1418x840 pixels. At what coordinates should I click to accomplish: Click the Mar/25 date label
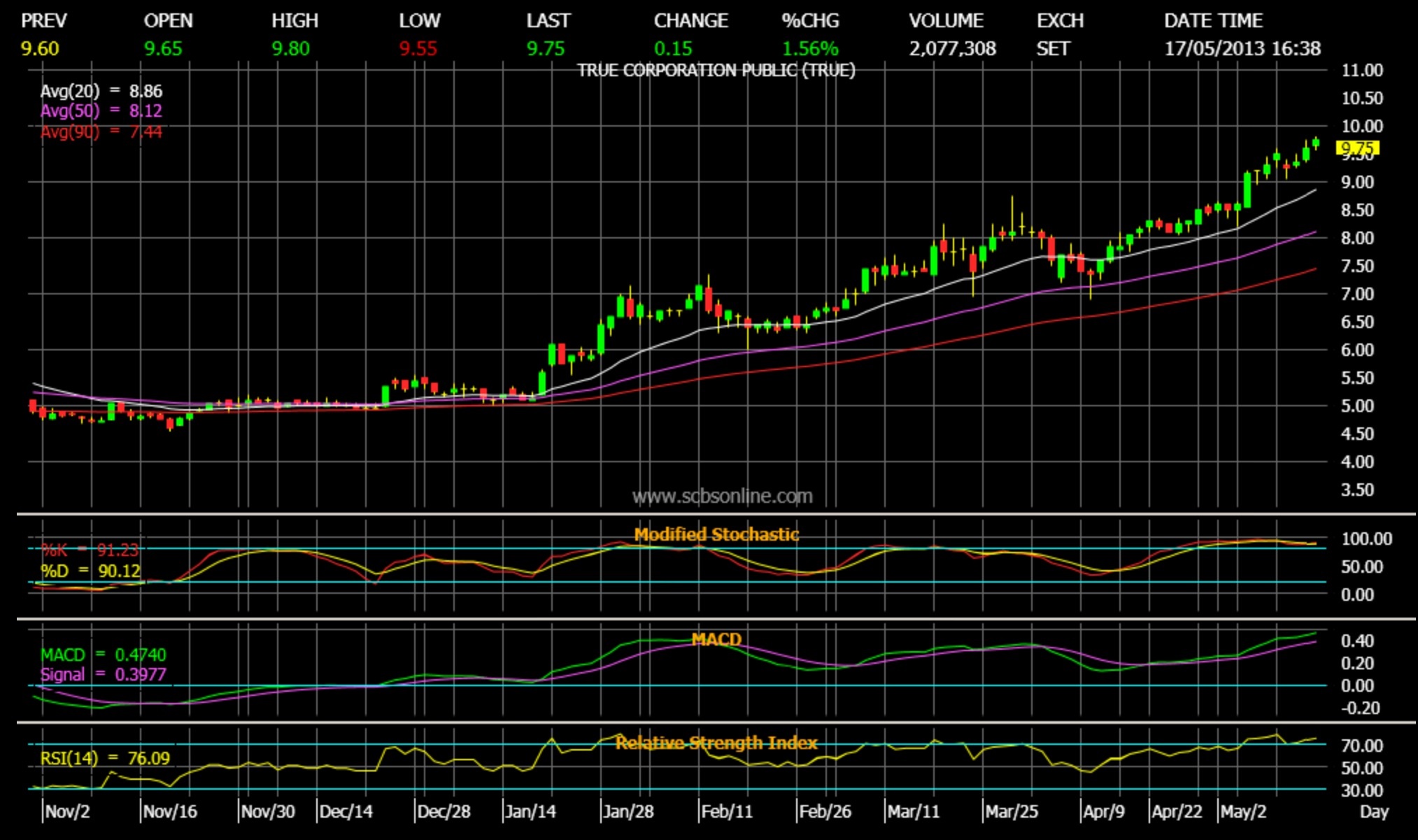[1012, 812]
